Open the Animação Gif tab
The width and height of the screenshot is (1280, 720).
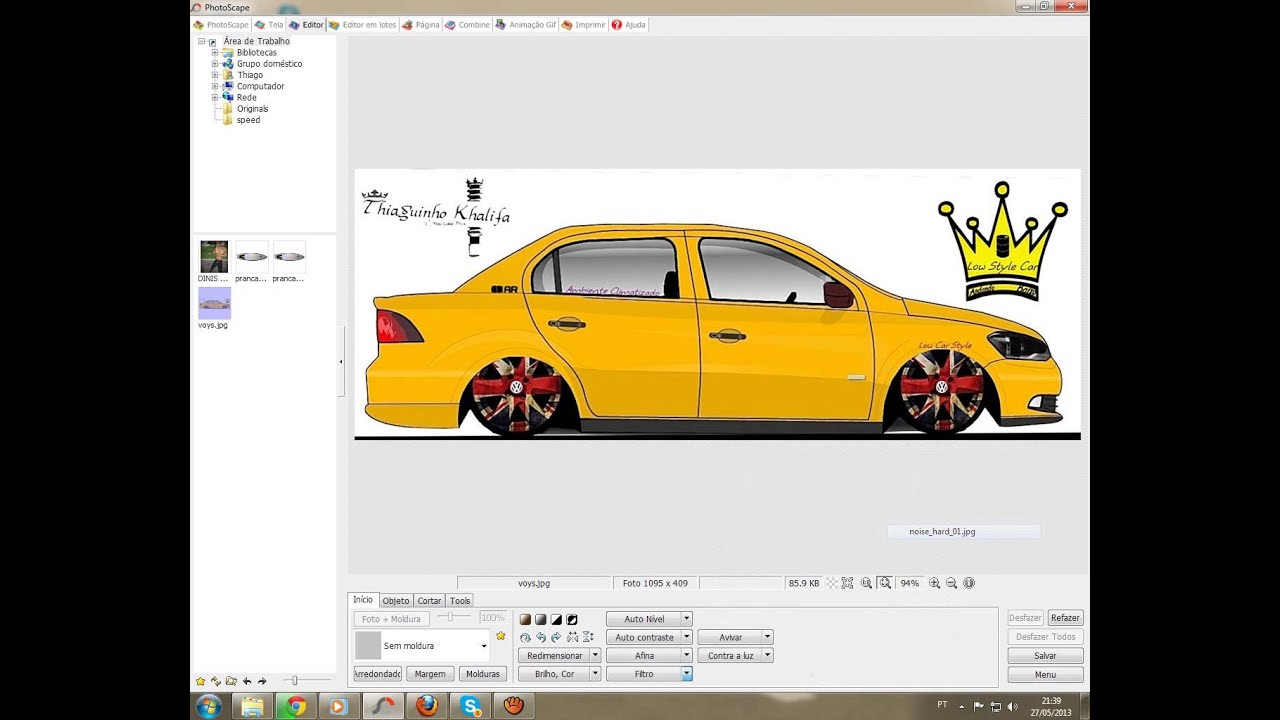pos(525,24)
